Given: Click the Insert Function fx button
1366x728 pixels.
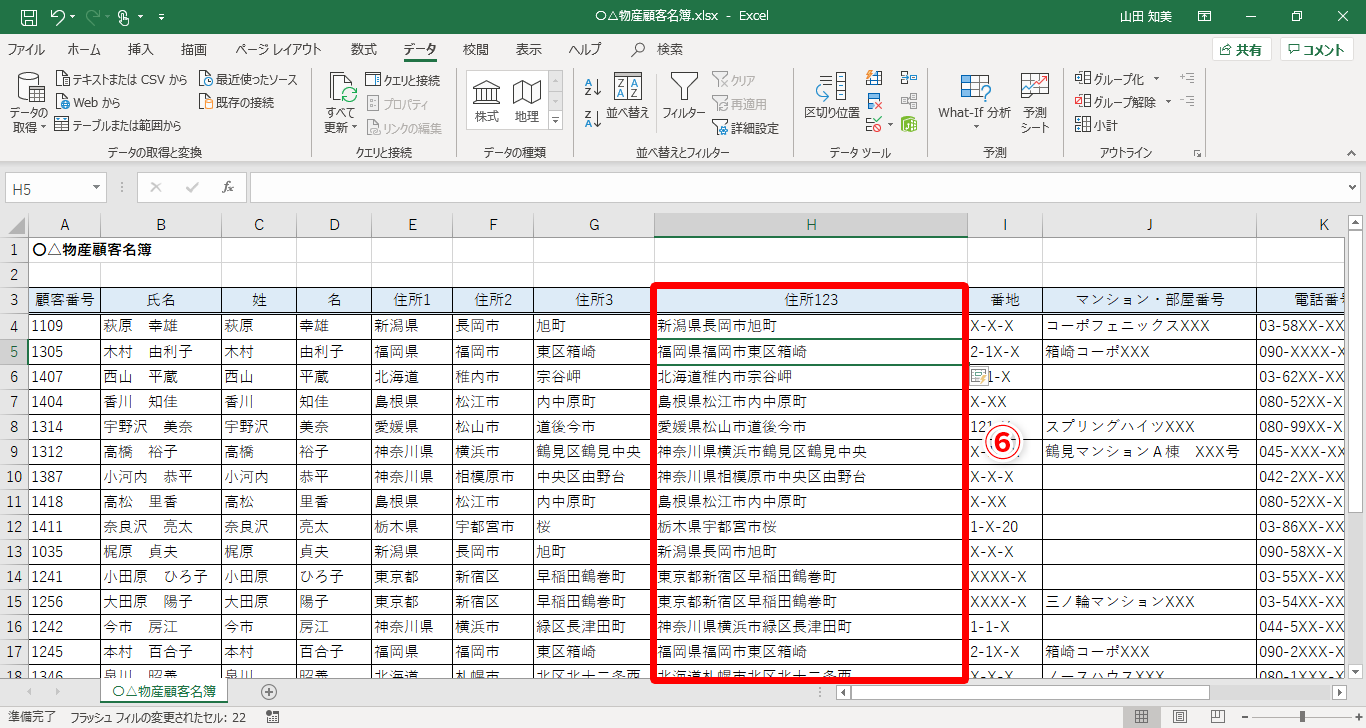Looking at the screenshot, I should pos(228,187).
